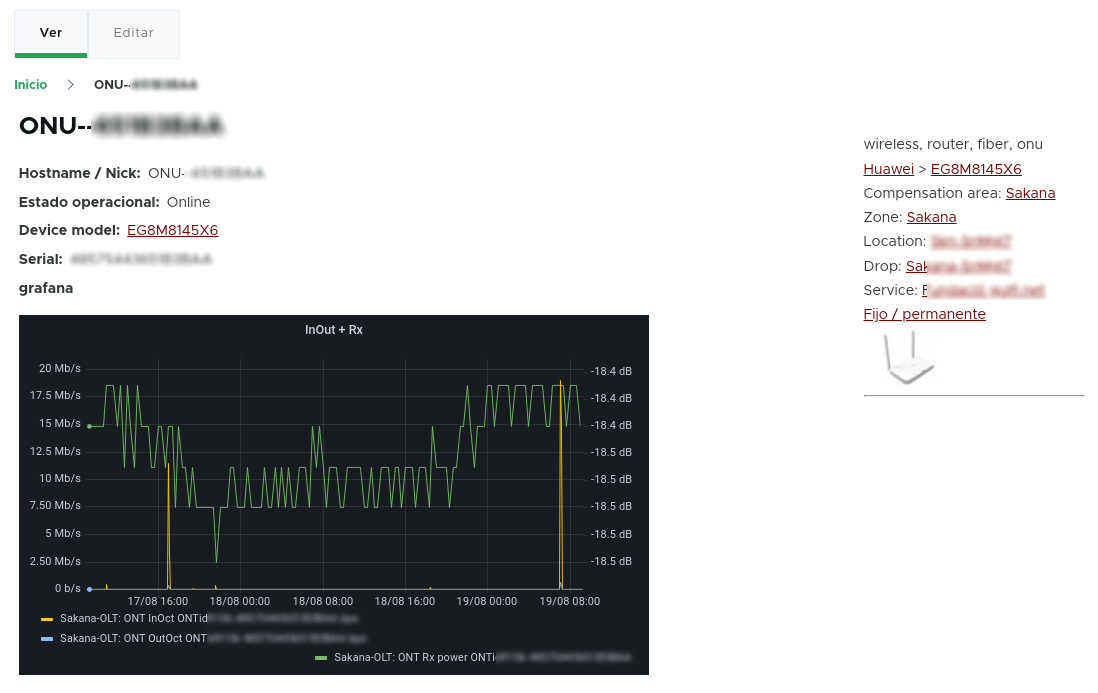The width and height of the screenshot is (1098, 693).
Task: Click the green Rx power legend color marker
Action: (x=322, y=658)
